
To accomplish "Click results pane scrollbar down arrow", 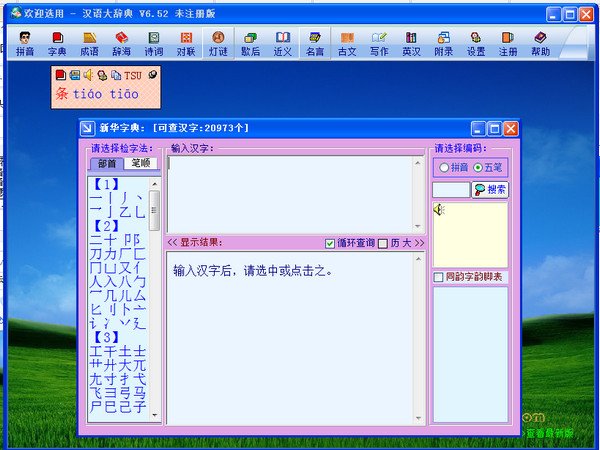I will tap(418, 418).
